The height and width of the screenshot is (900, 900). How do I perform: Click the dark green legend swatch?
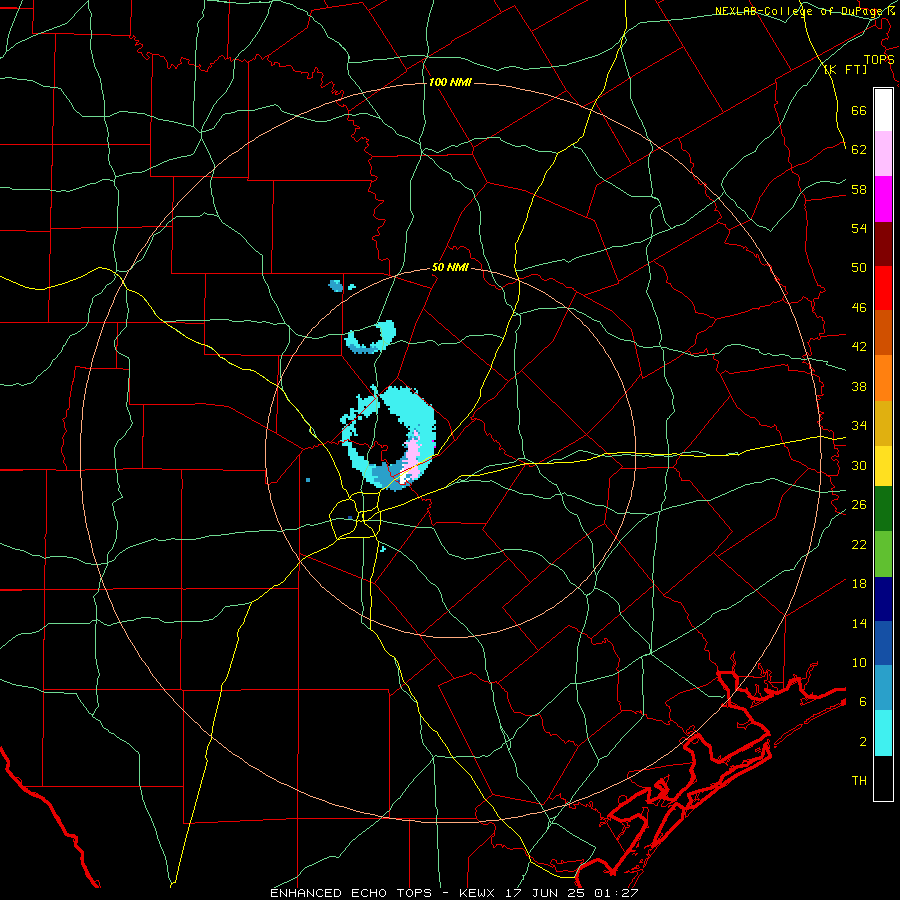point(883,509)
